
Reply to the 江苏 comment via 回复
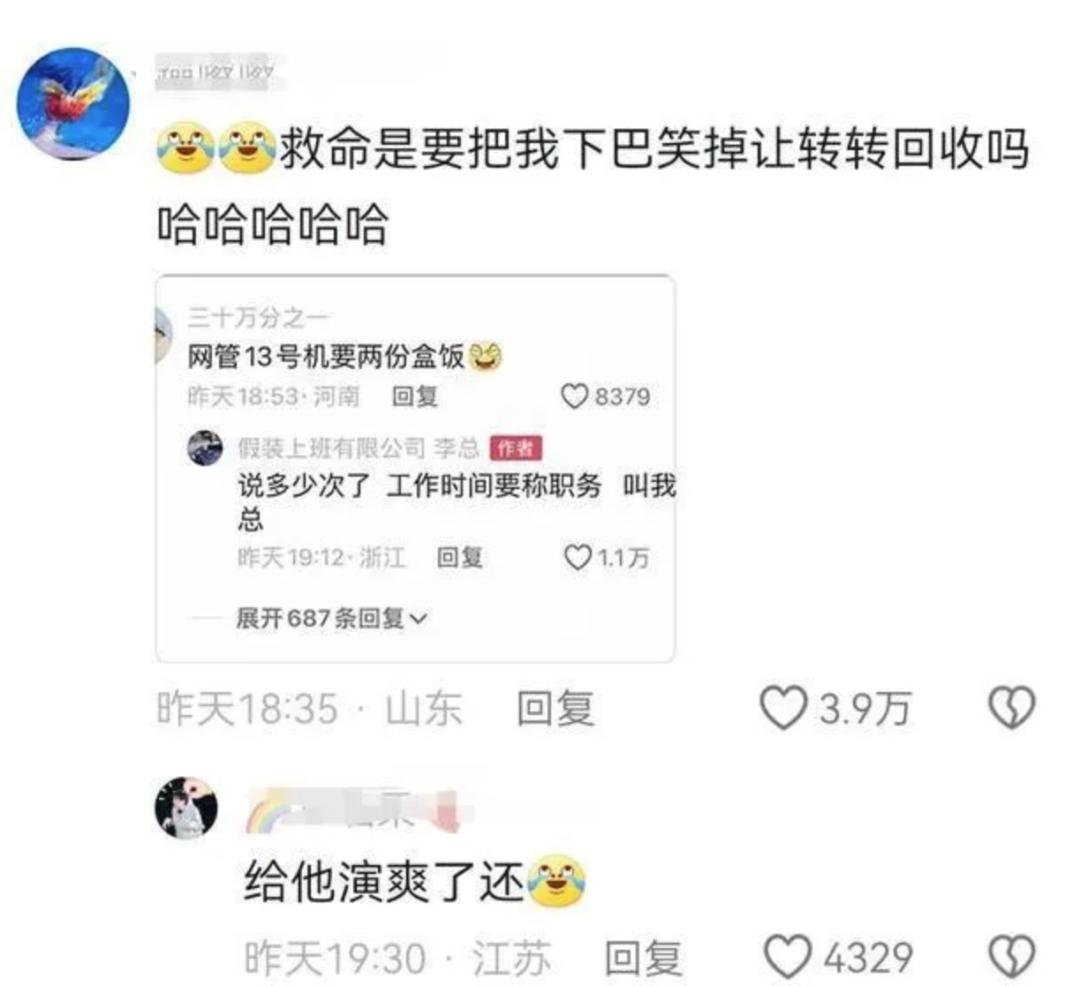pyautogui.click(x=643, y=958)
